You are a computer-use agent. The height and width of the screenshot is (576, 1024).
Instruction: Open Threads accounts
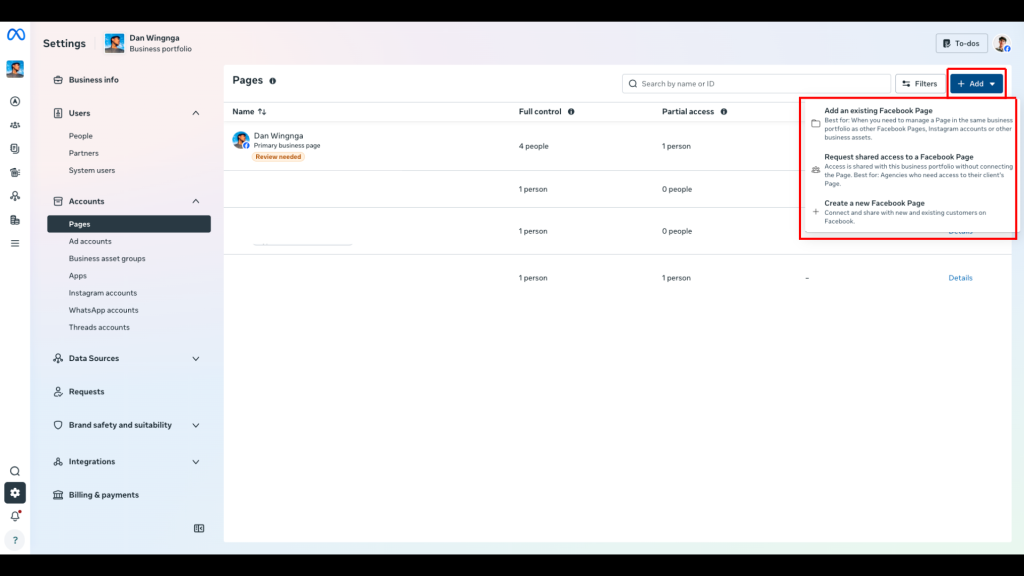pos(99,327)
